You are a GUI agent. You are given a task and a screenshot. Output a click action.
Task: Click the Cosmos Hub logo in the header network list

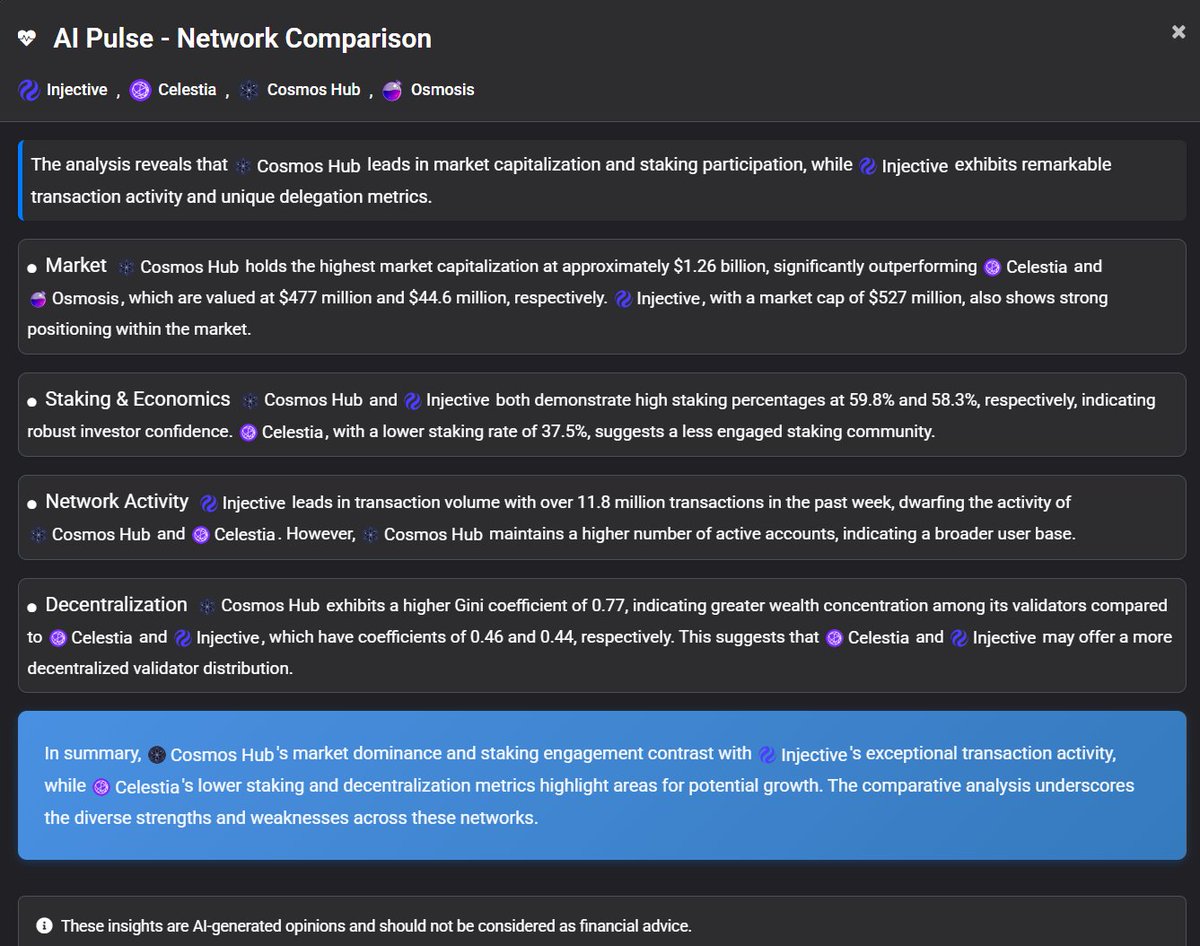(249, 90)
